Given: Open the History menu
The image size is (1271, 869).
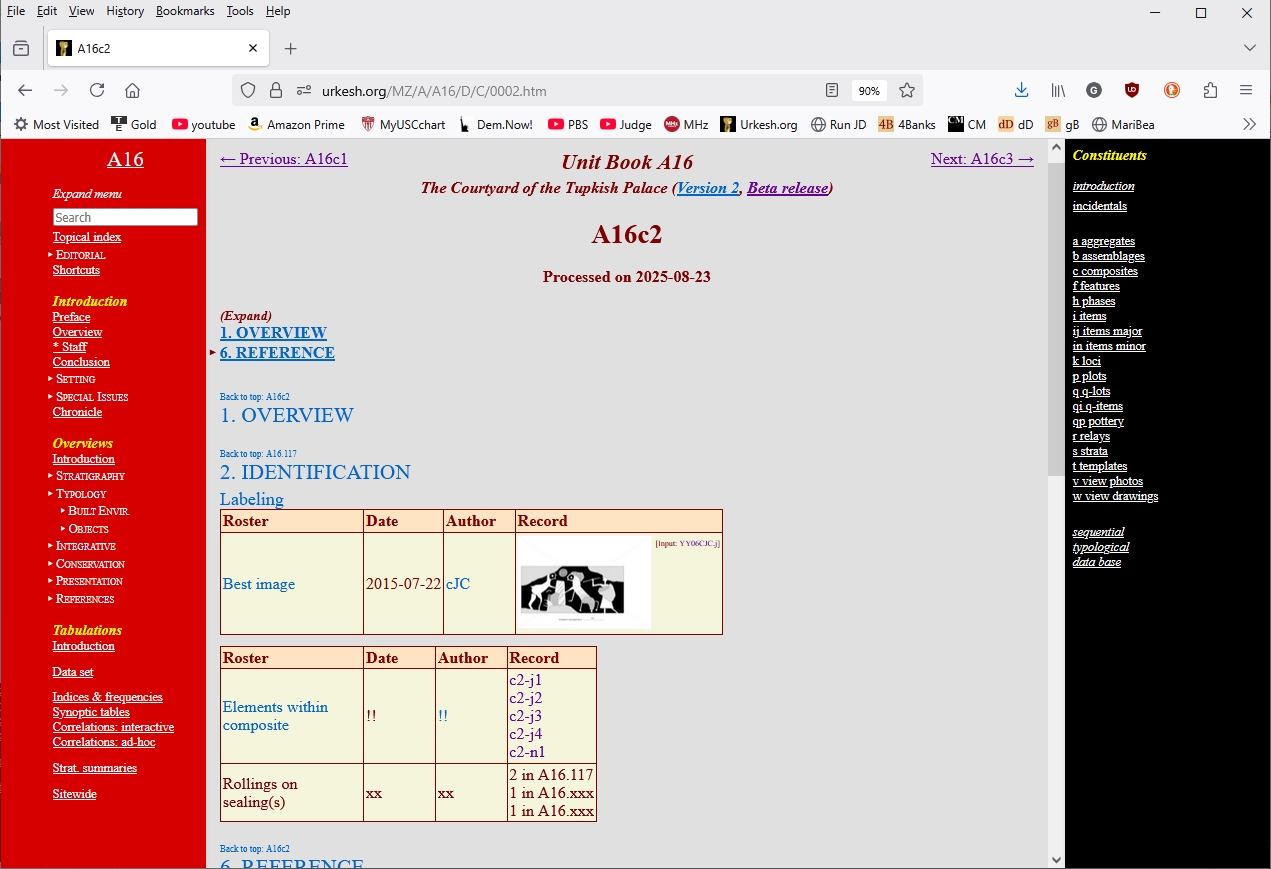Looking at the screenshot, I should pos(125,11).
